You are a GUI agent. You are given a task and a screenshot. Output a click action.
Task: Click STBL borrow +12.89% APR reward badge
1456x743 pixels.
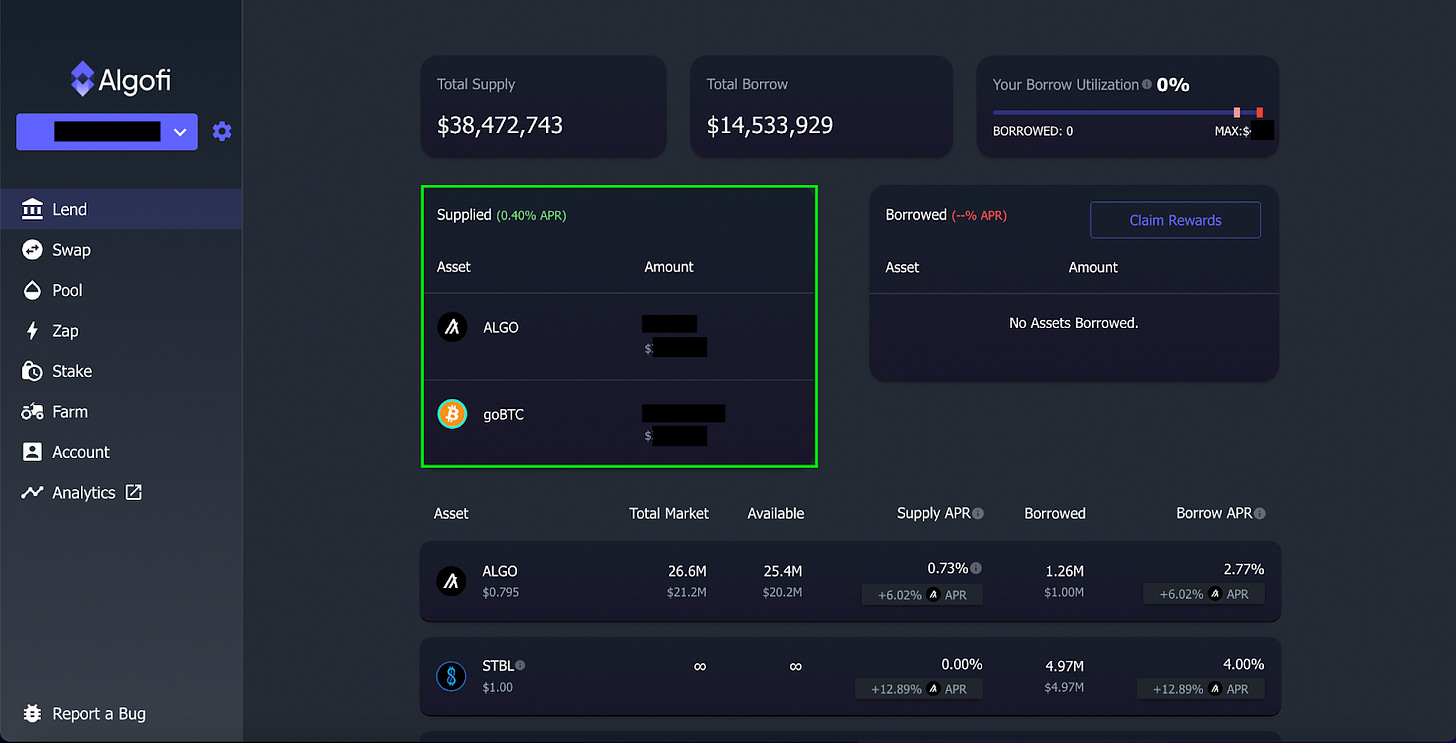(1200, 689)
